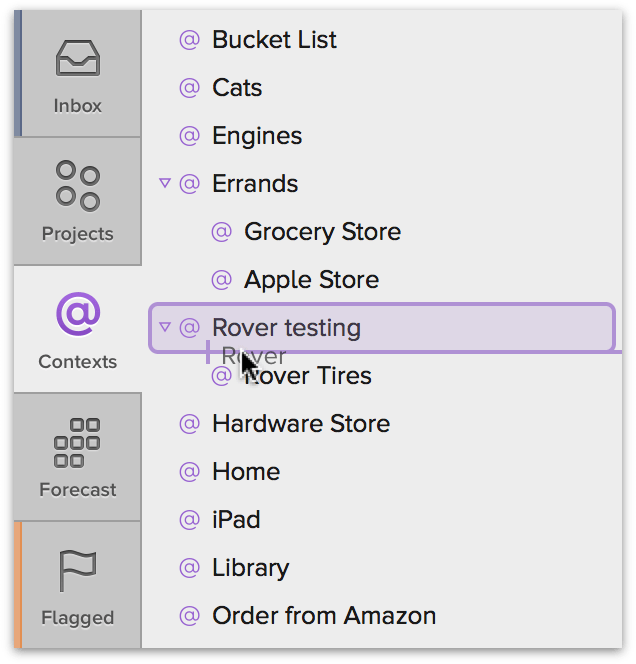The image size is (636, 664).
Task: Click the @ icon beside Grocery Store
Action: point(221,232)
